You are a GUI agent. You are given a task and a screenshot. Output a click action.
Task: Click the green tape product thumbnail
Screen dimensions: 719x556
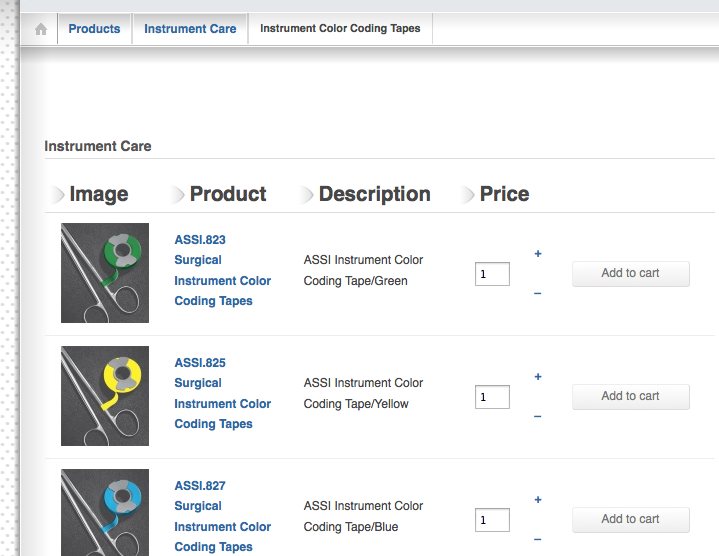click(x=105, y=273)
